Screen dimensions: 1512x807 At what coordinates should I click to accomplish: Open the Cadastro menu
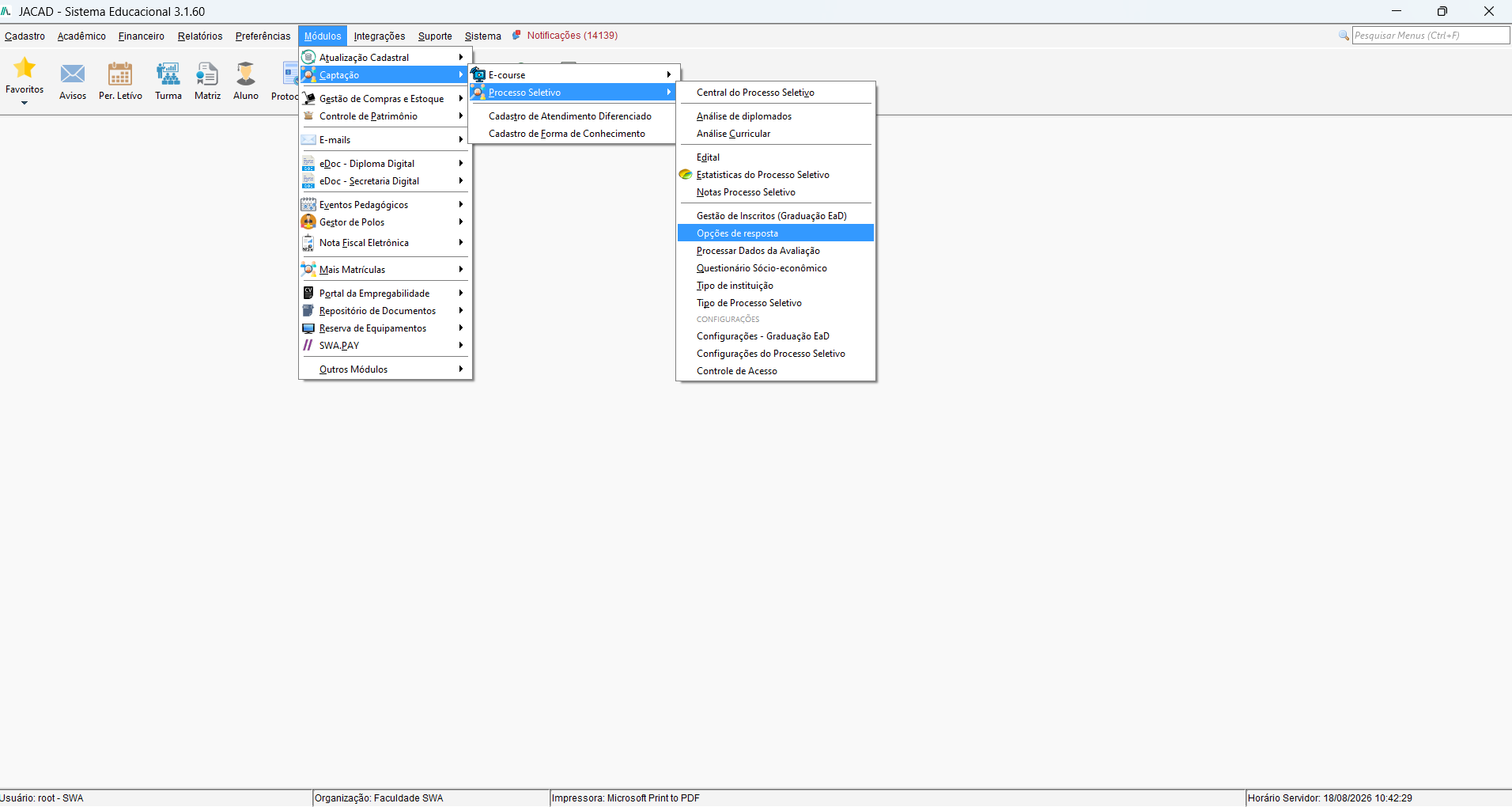tap(25, 36)
